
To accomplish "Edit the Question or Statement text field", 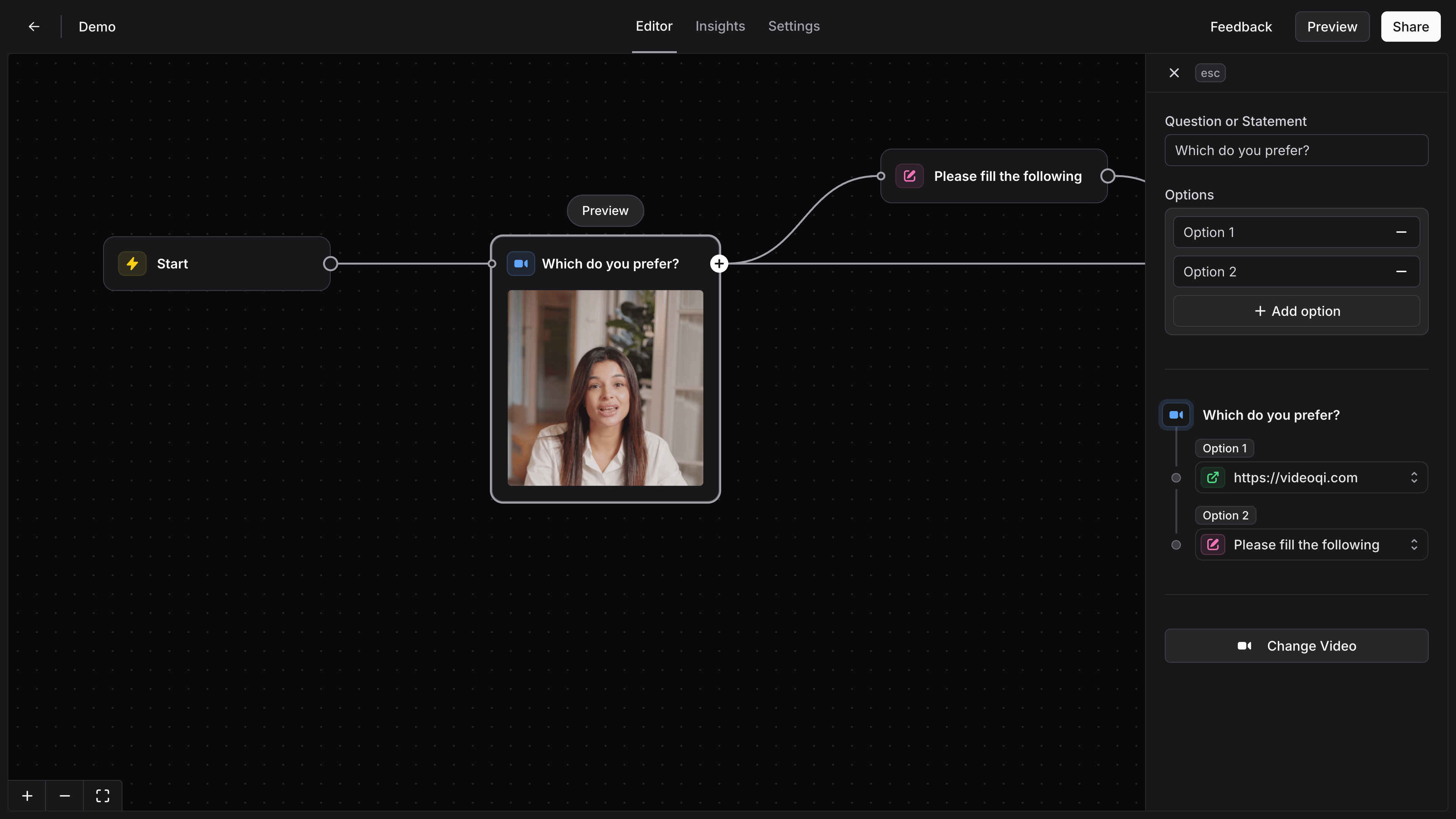I will click(x=1296, y=151).
